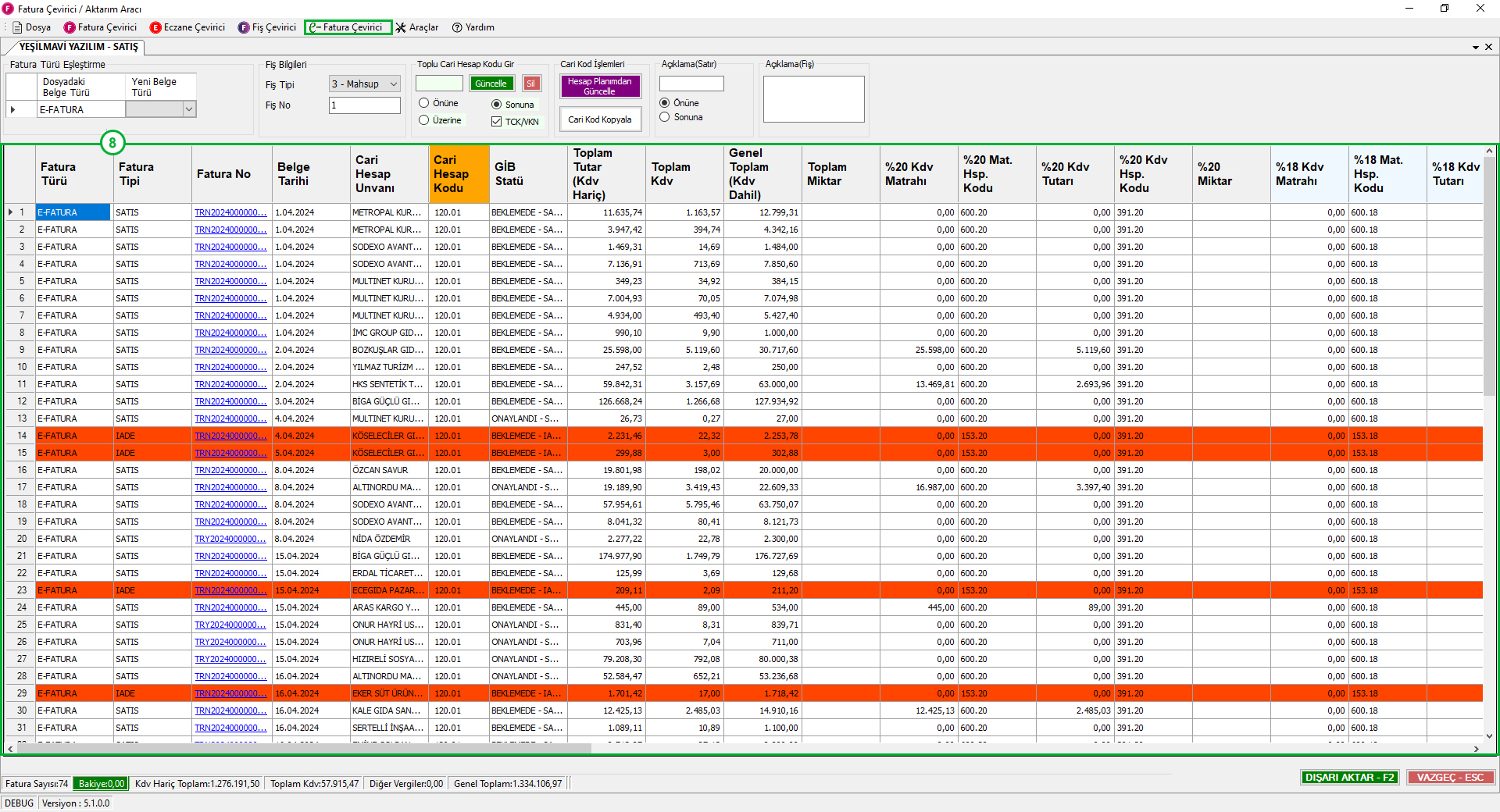1500x812 pixels.
Task: Select Sonuna radio under Açıklama(Satır)
Action: point(665,117)
